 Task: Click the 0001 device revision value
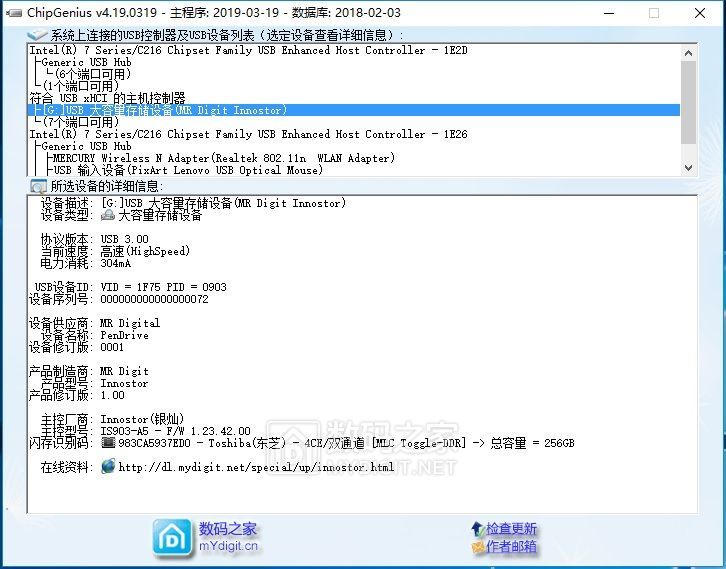point(112,347)
